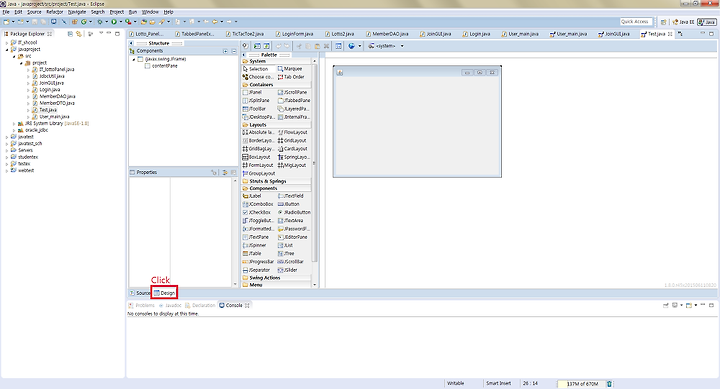
Task: Select the Tab Order tool
Action: (x=291, y=77)
